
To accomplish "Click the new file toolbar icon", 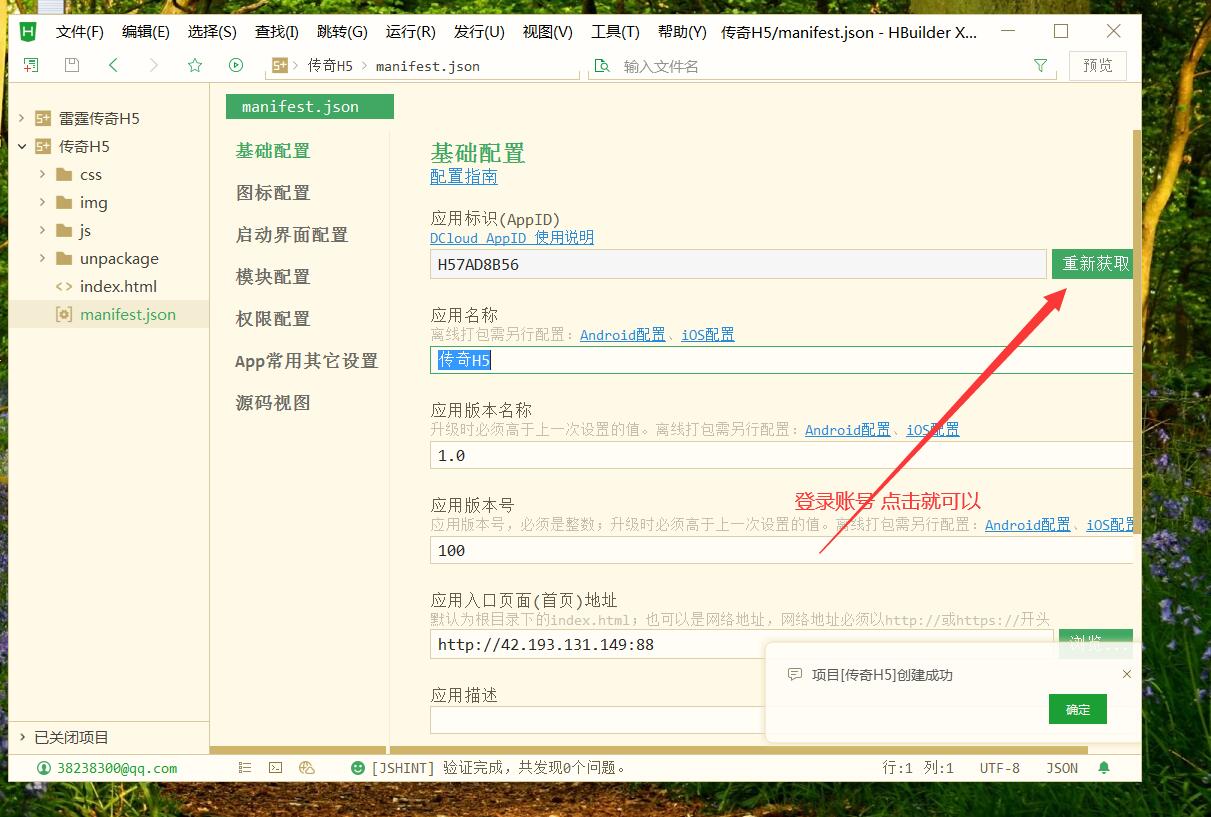I will [x=31, y=65].
